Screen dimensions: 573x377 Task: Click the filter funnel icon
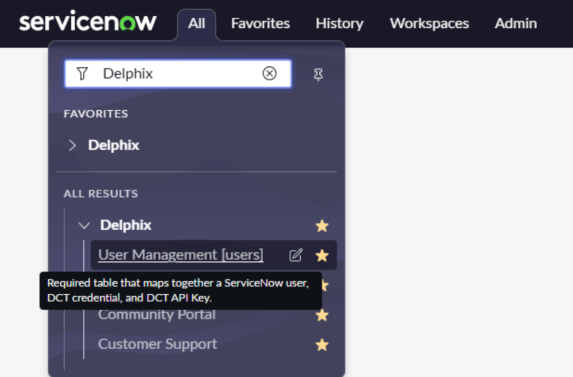[82, 73]
